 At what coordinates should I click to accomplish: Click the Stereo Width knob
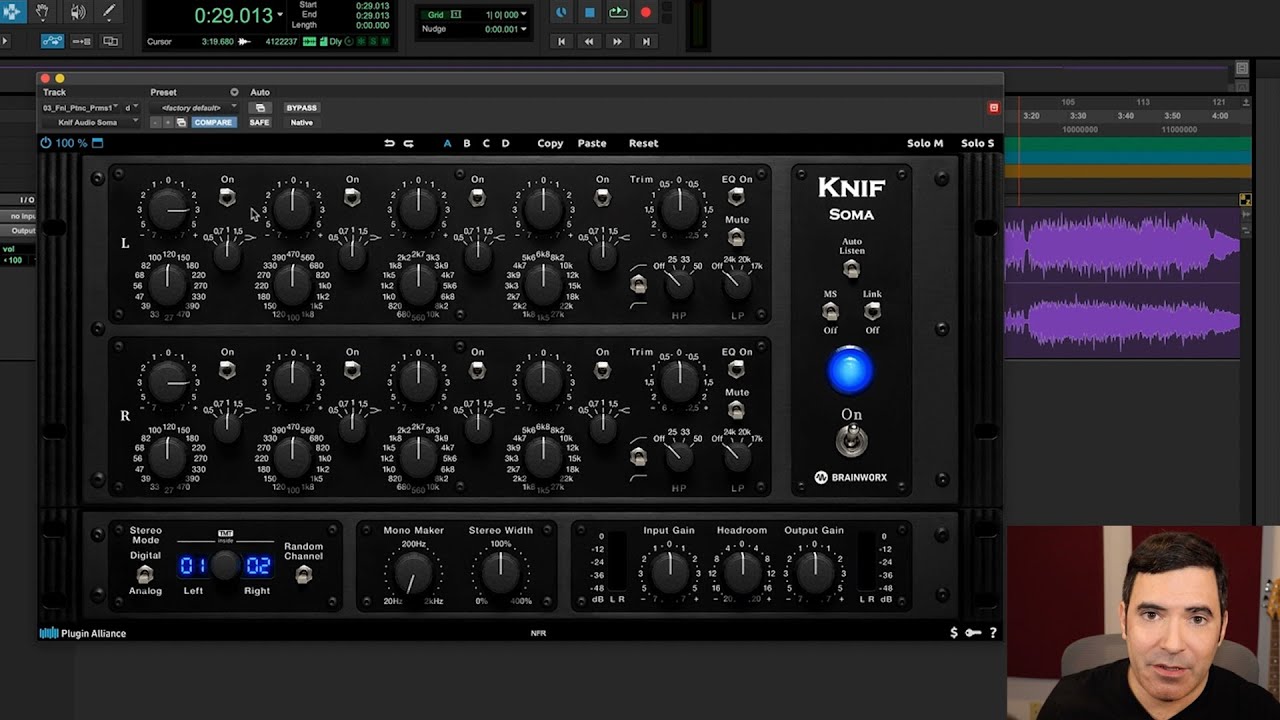click(x=500, y=572)
